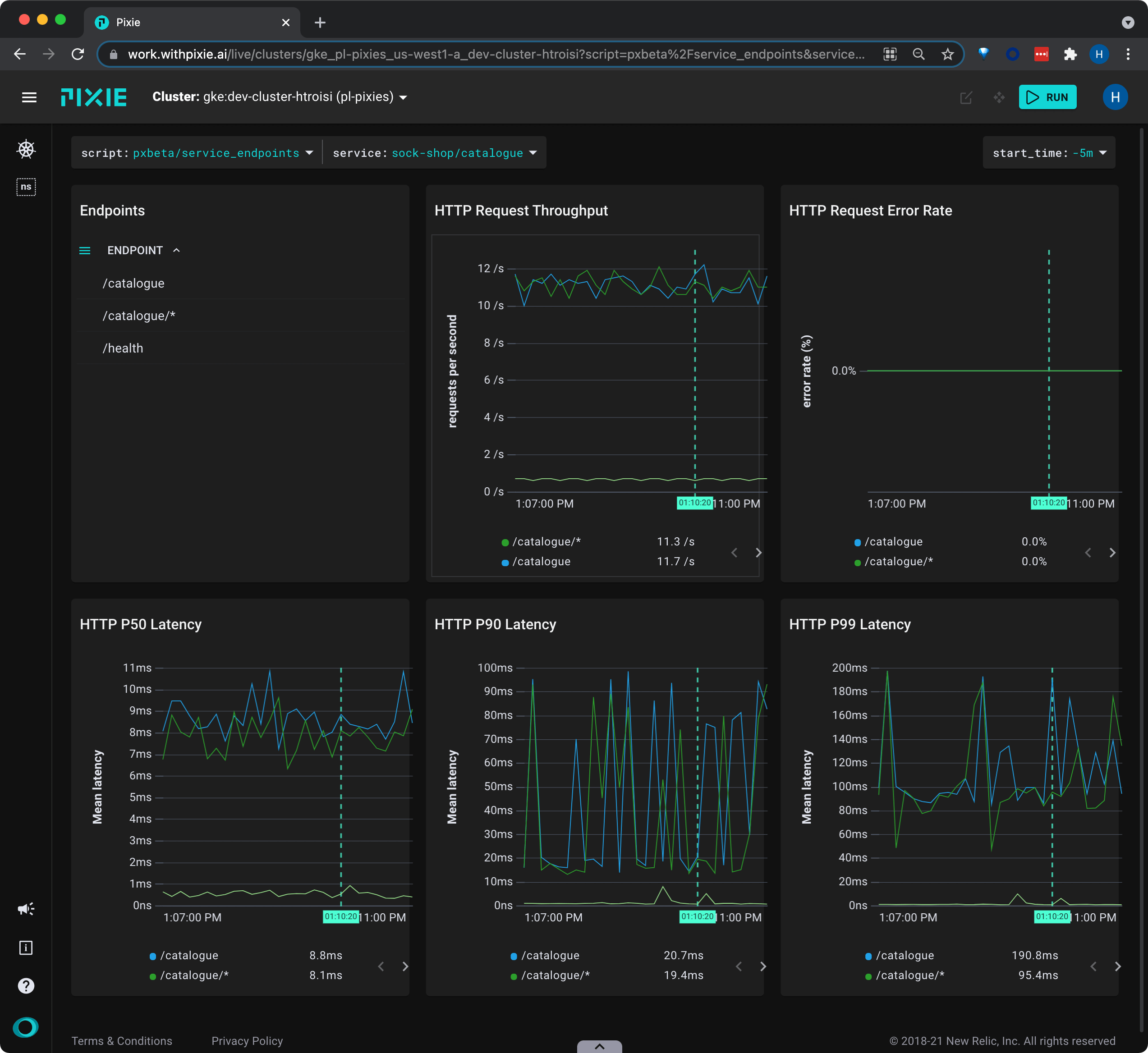Open the Endpoints table column menu icon
1148x1053 pixels.
point(85,251)
